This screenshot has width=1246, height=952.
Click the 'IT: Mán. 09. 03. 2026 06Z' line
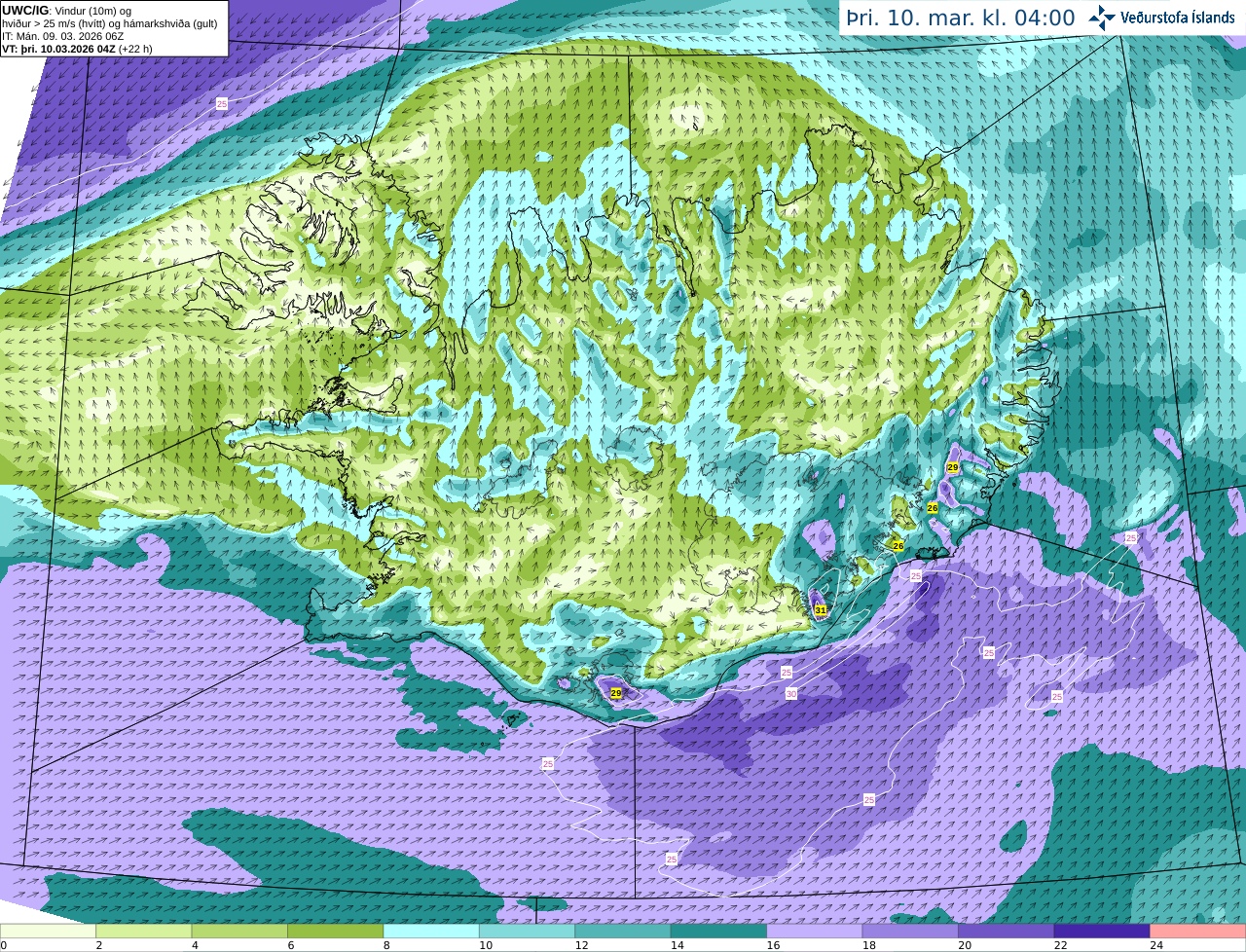[64, 36]
